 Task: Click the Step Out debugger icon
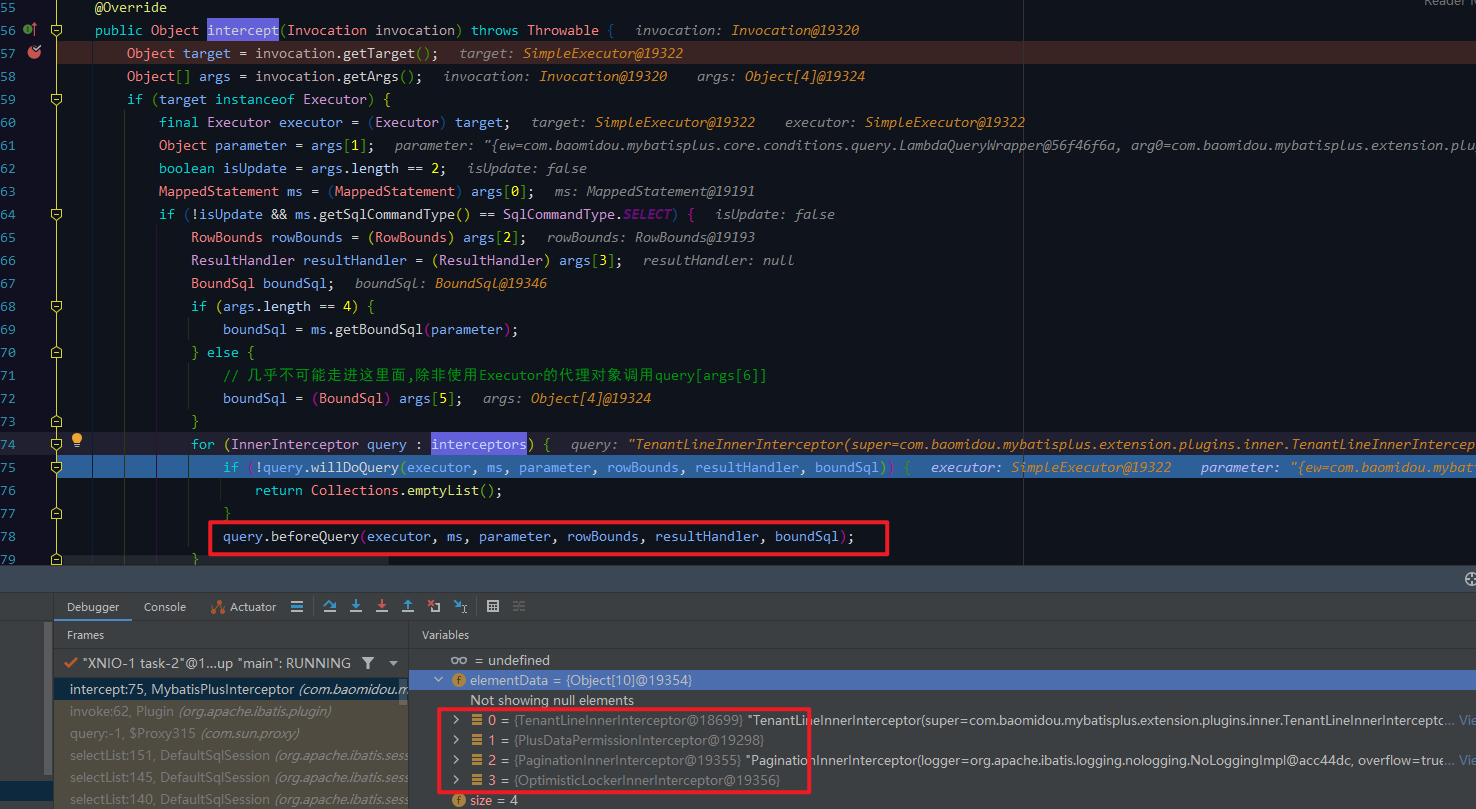(408, 606)
